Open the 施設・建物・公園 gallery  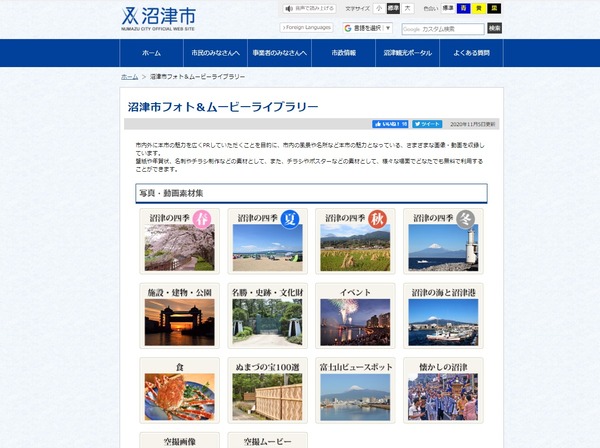coord(179,316)
